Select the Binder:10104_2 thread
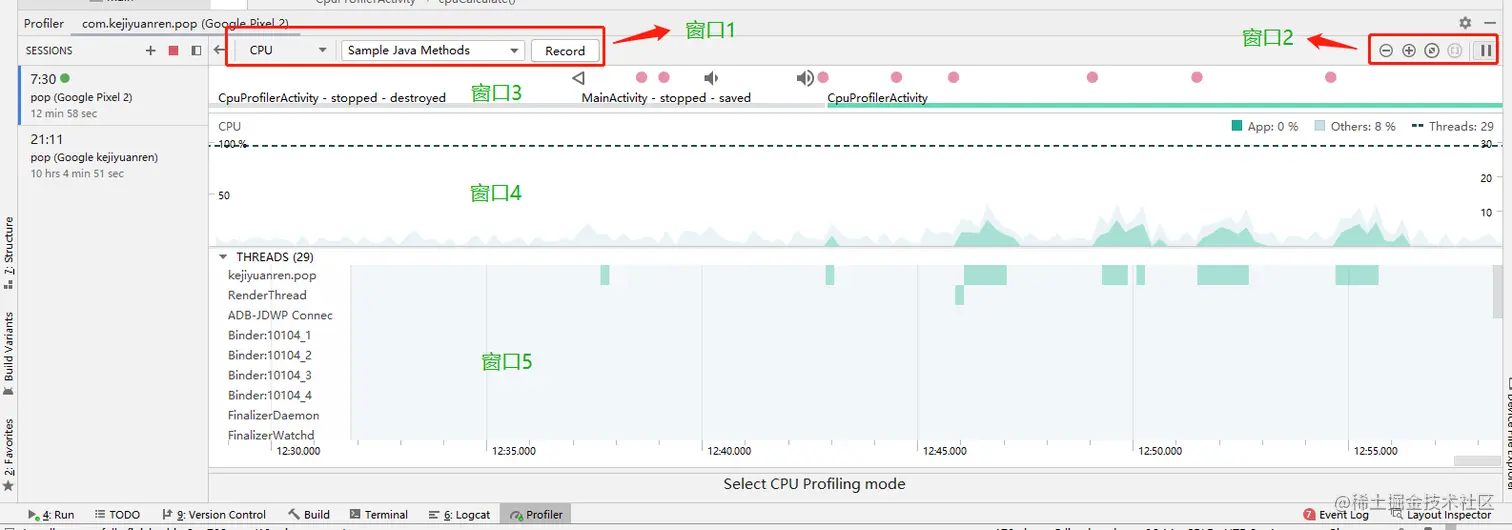The image size is (1512, 530). pyautogui.click(x=269, y=355)
